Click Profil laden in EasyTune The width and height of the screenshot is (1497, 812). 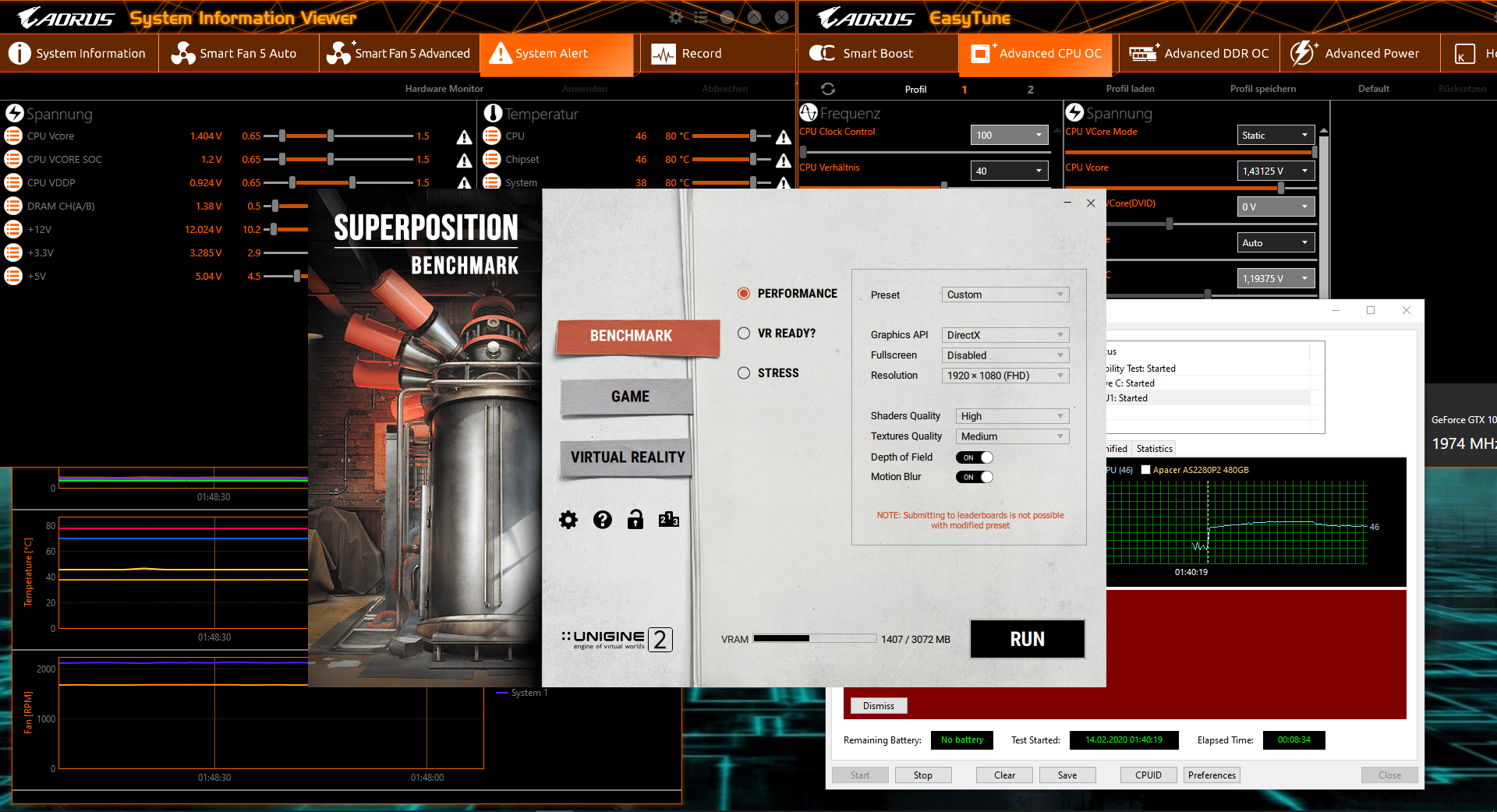click(1130, 89)
